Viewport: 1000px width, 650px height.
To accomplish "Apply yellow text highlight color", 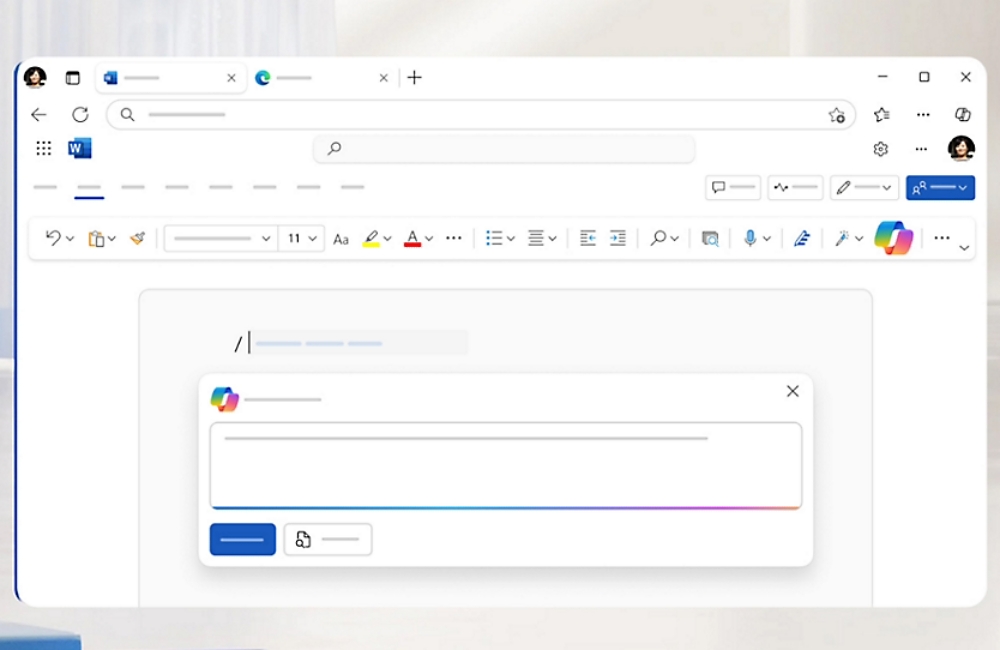I will pos(371,239).
